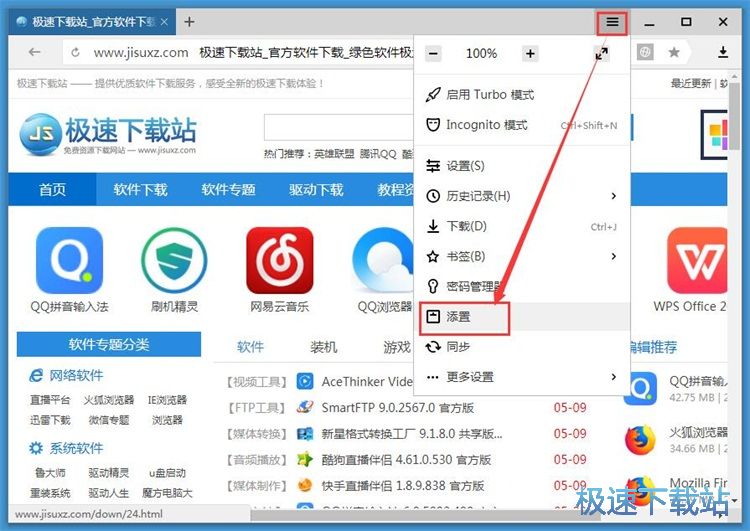Image resolution: width=750 pixels, height=531 pixels.
Task: Open 驱动精灵 link
Action: point(109,473)
